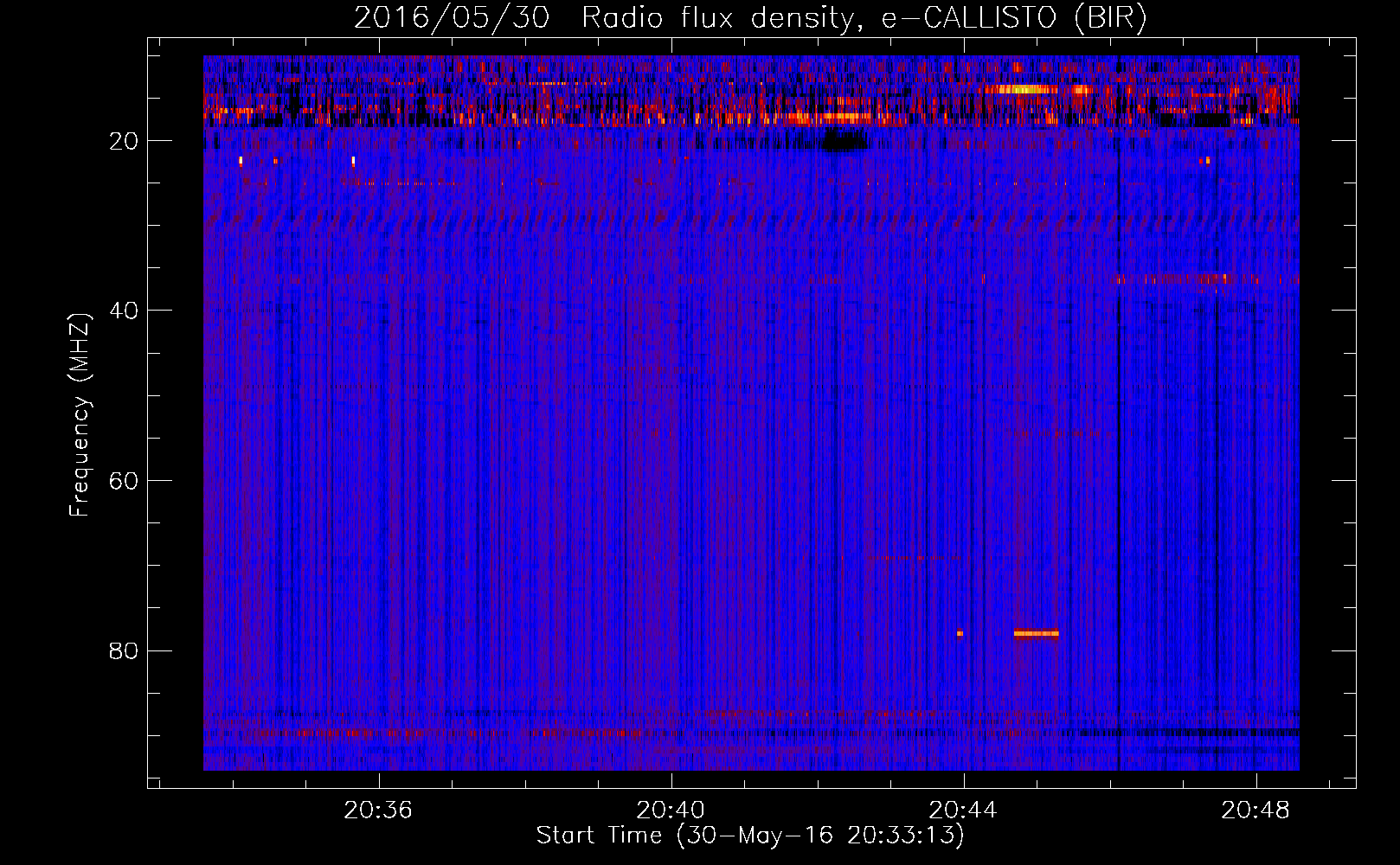Click the bright orange burst near 78 MHz
The width and height of the screenshot is (1400, 865).
[1036, 633]
